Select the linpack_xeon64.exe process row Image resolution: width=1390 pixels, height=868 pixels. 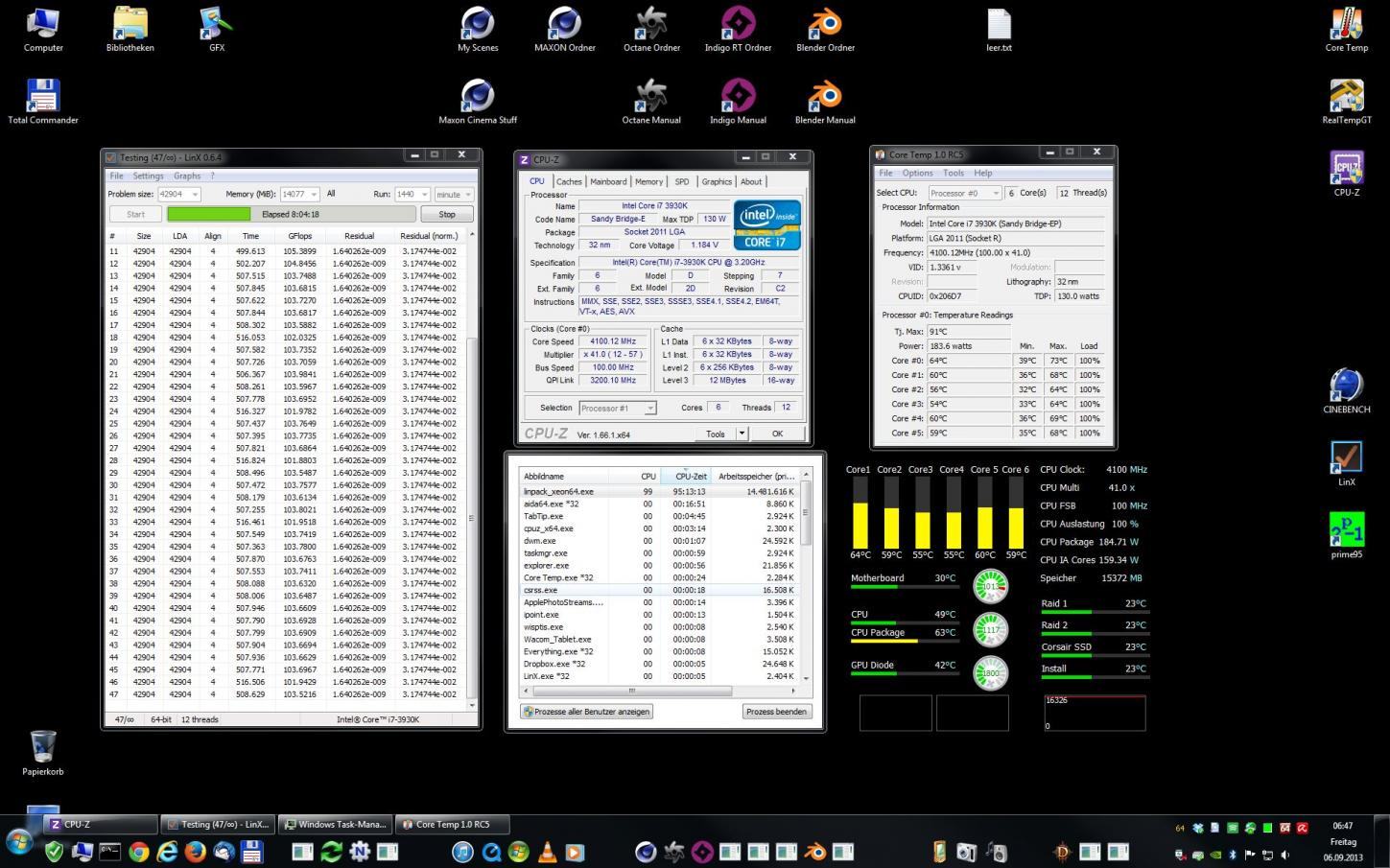pyautogui.click(x=660, y=491)
